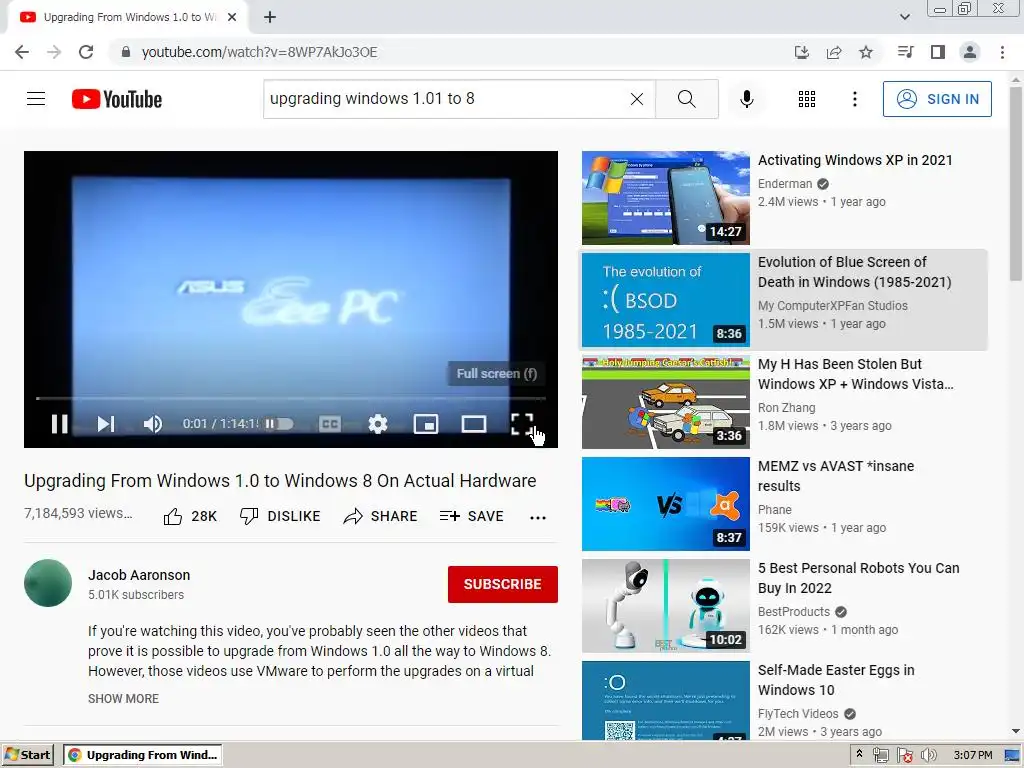Switch to theater mode icon

473,424
